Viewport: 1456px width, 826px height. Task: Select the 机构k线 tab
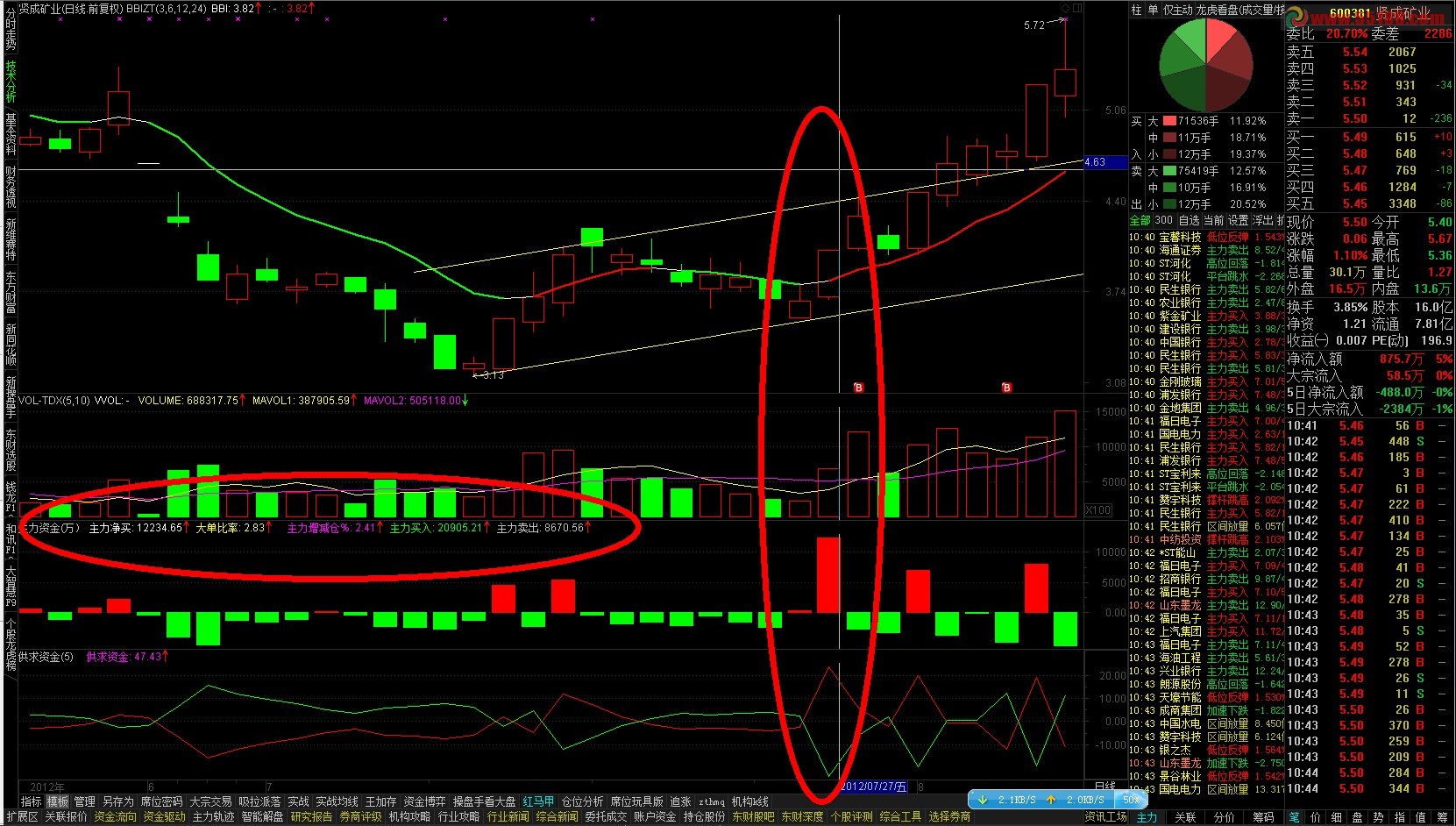(x=749, y=801)
